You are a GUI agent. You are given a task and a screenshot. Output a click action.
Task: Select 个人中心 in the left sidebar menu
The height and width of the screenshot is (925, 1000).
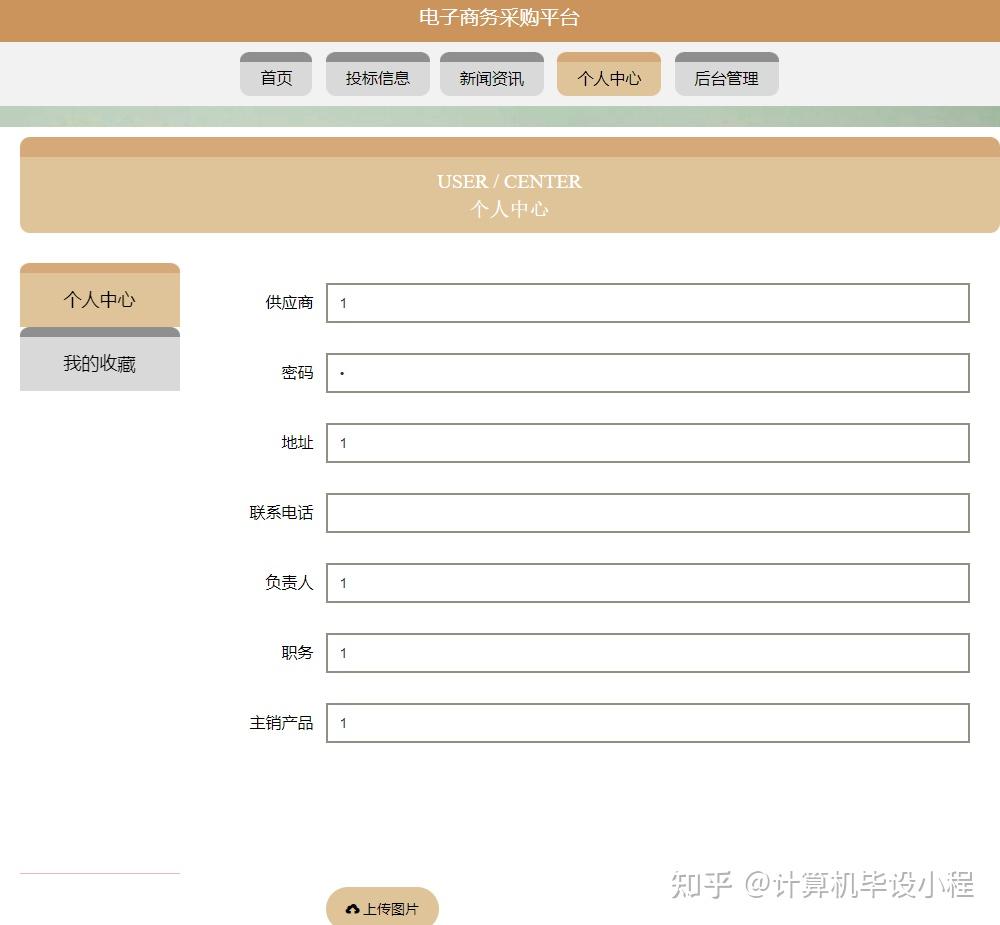(x=99, y=299)
